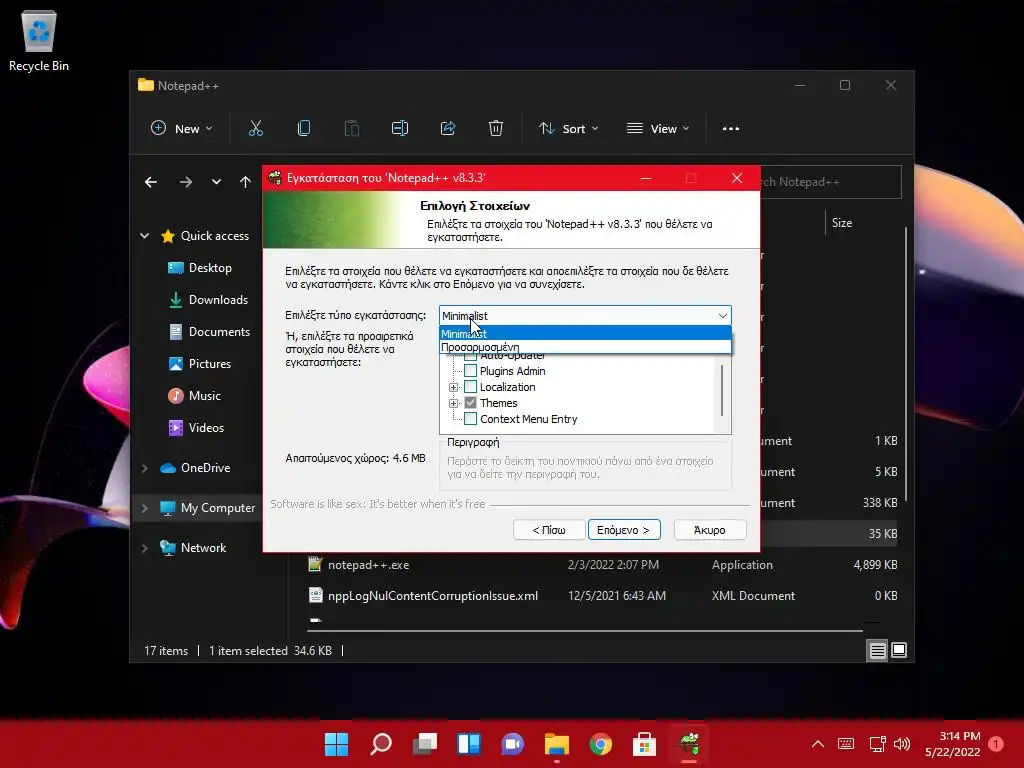Show hidden tray icons chevron
Screen dimensions: 1024x768
pyautogui.click(x=818, y=744)
